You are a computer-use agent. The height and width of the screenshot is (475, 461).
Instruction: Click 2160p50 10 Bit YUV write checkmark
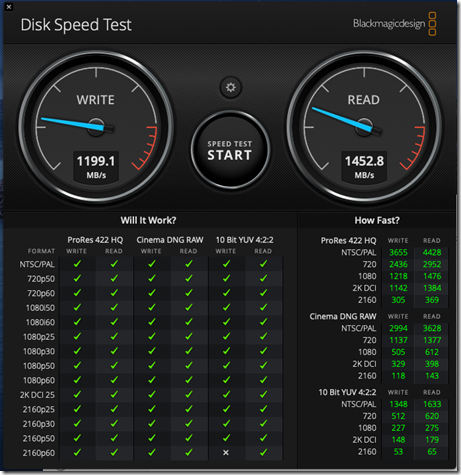[226, 438]
